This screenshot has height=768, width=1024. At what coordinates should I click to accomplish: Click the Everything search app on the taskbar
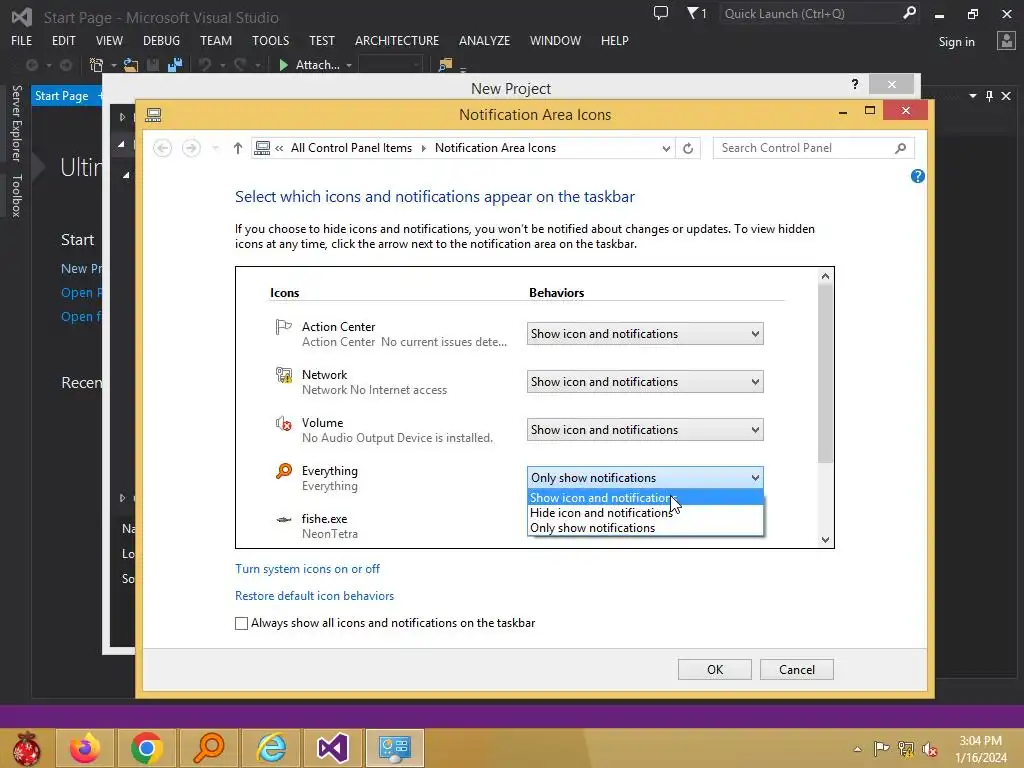pyautogui.click(x=209, y=748)
